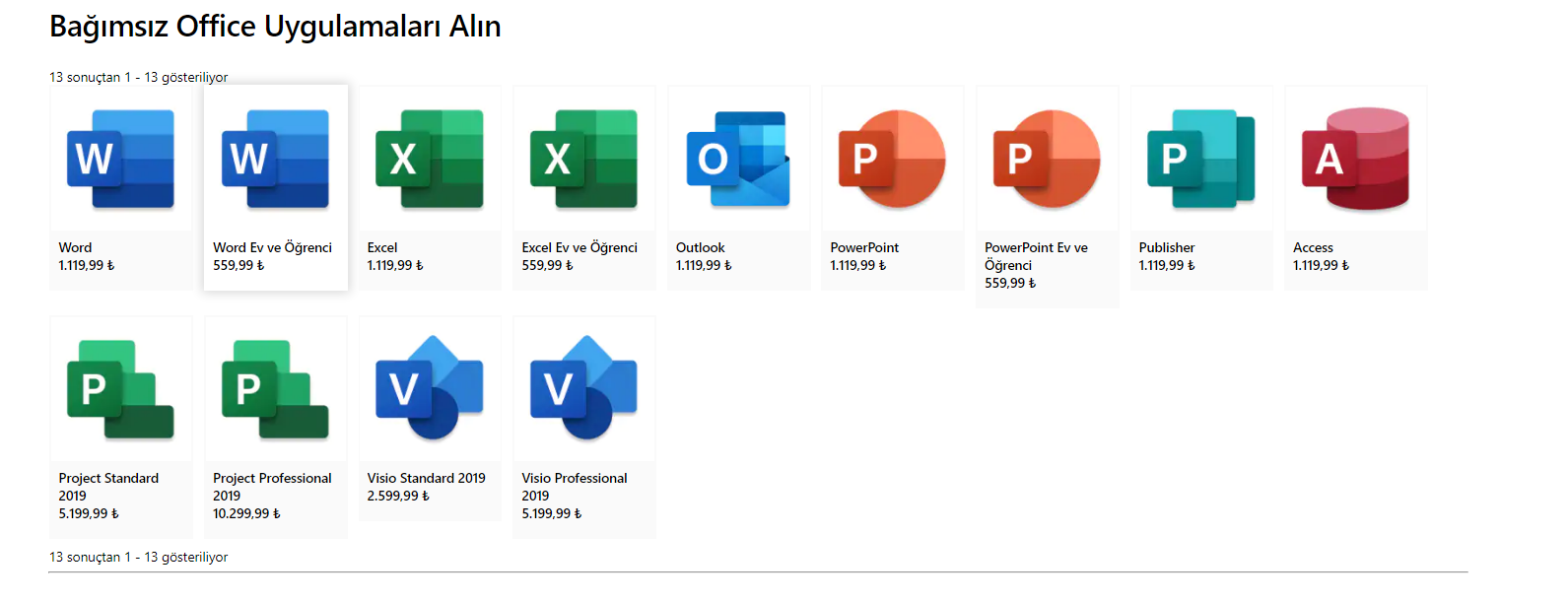Click the Publisher price 1.119,99 ₺
The height and width of the screenshot is (601, 1568).
coord(1167,265)
